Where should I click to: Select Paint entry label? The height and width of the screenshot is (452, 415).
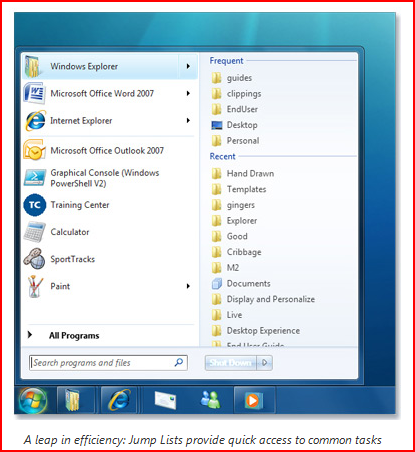[60, 286]
